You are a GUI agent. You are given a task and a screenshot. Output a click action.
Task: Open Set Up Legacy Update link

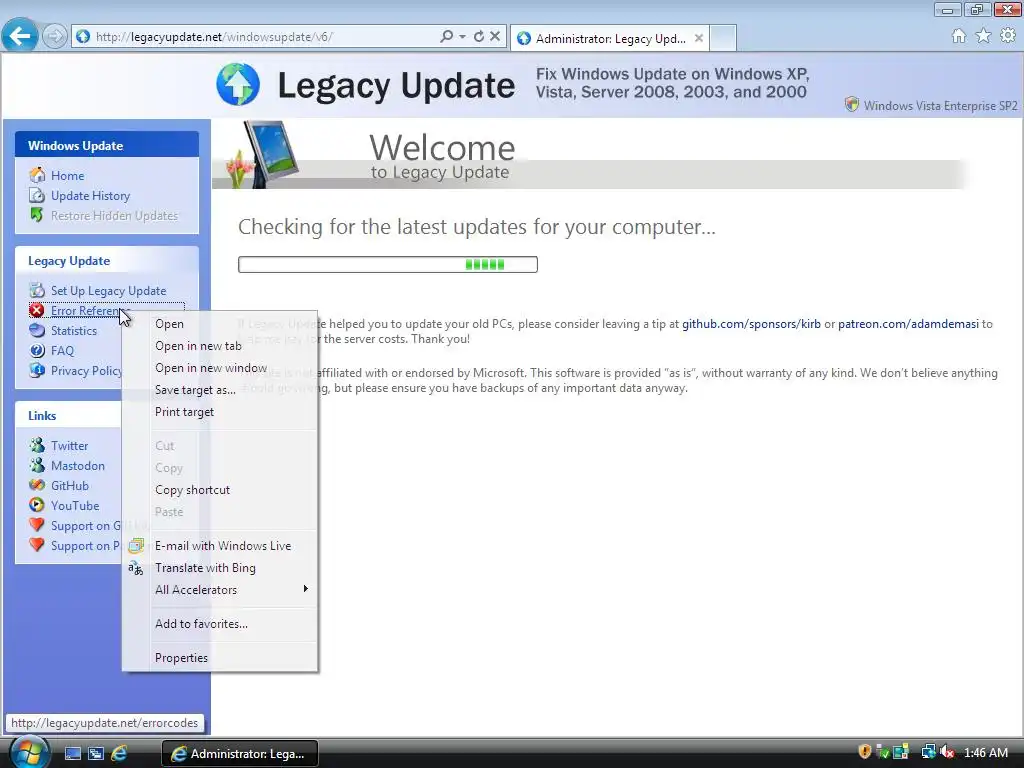[x=108, y=291]
